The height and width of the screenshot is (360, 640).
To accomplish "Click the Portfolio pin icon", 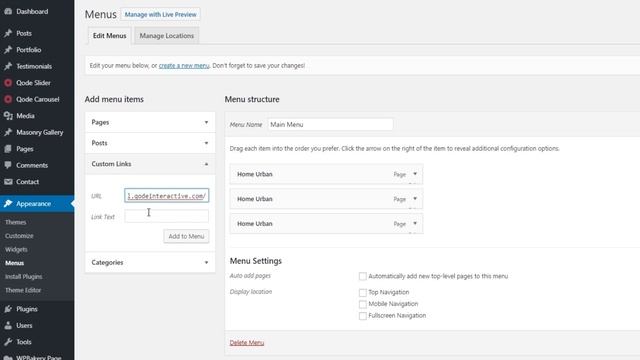I will tap(8, 50).
